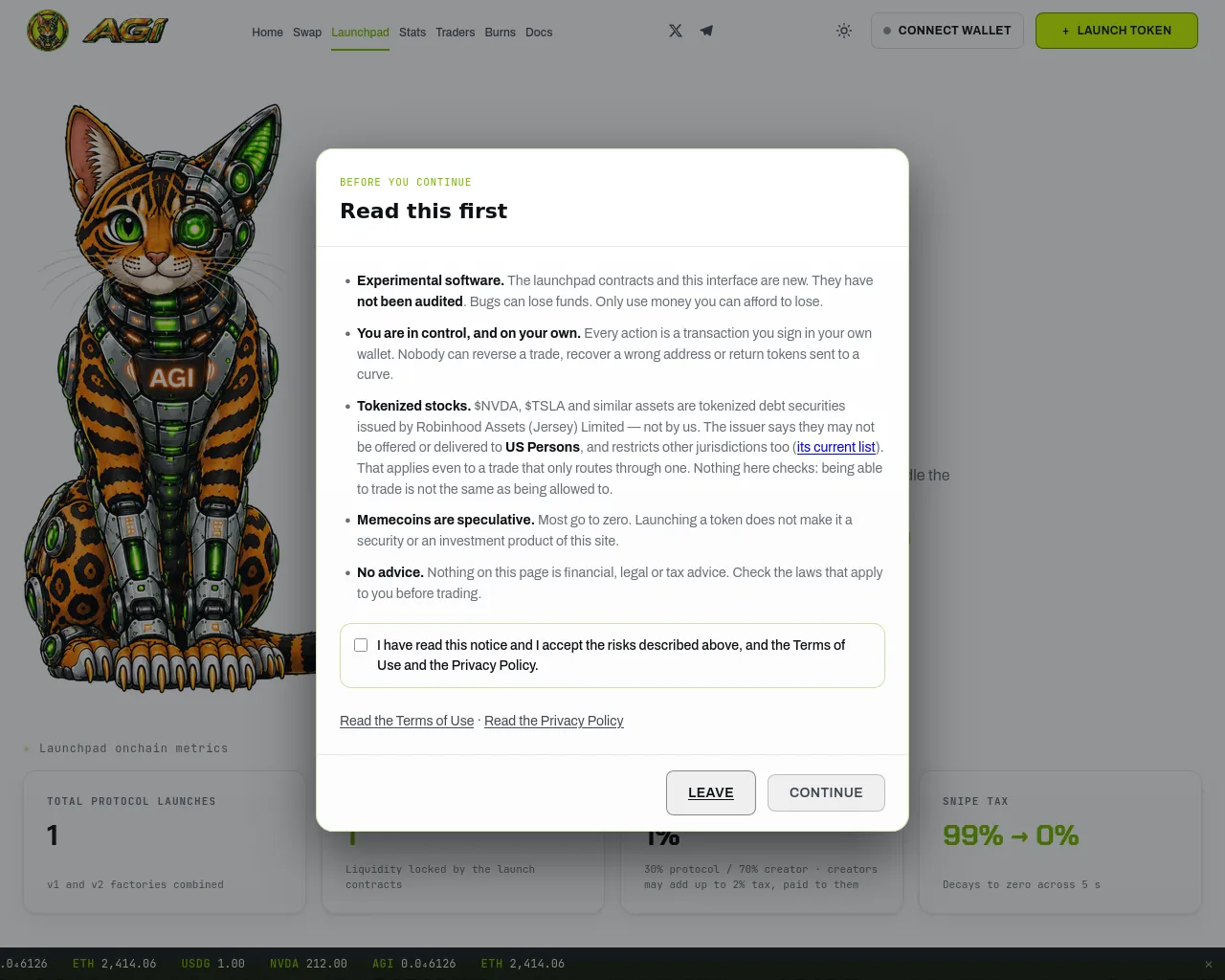This screenshot has height=980, width=1225.
Task: Click 'v1 and v2 factories combined' text
Action: [x=135, y=884]
